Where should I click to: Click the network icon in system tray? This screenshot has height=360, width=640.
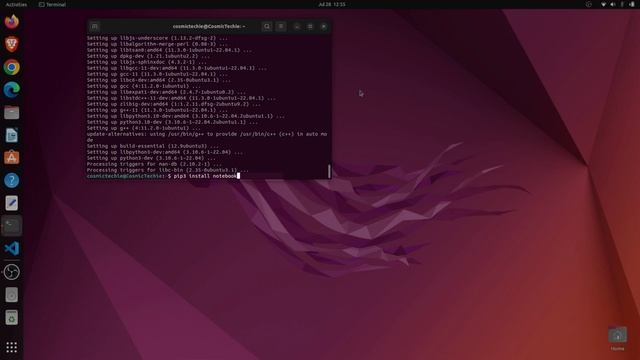click(x=603, y=4)
